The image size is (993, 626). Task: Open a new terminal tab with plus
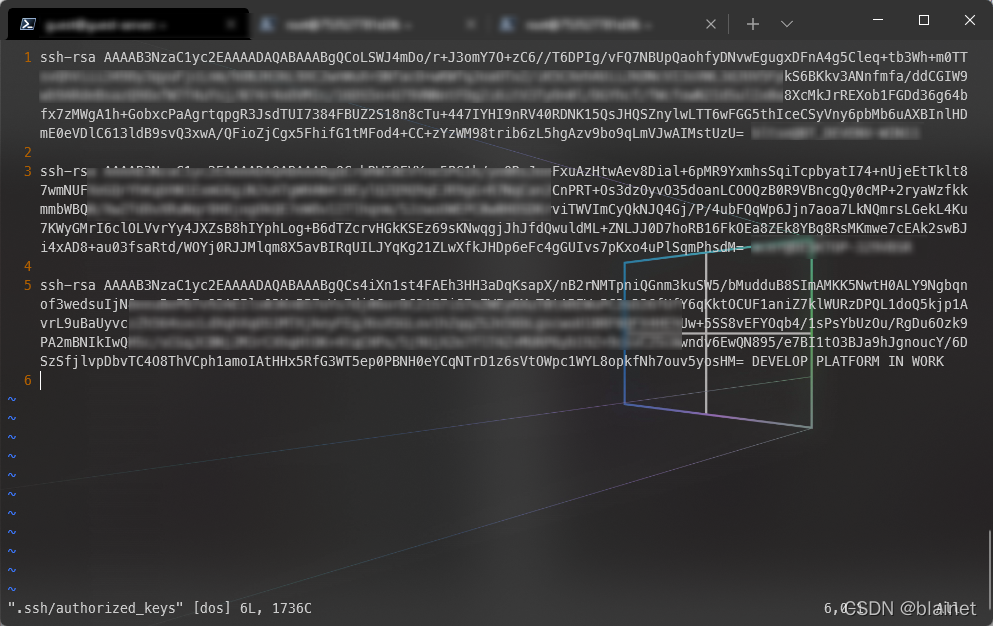(752, 24)
